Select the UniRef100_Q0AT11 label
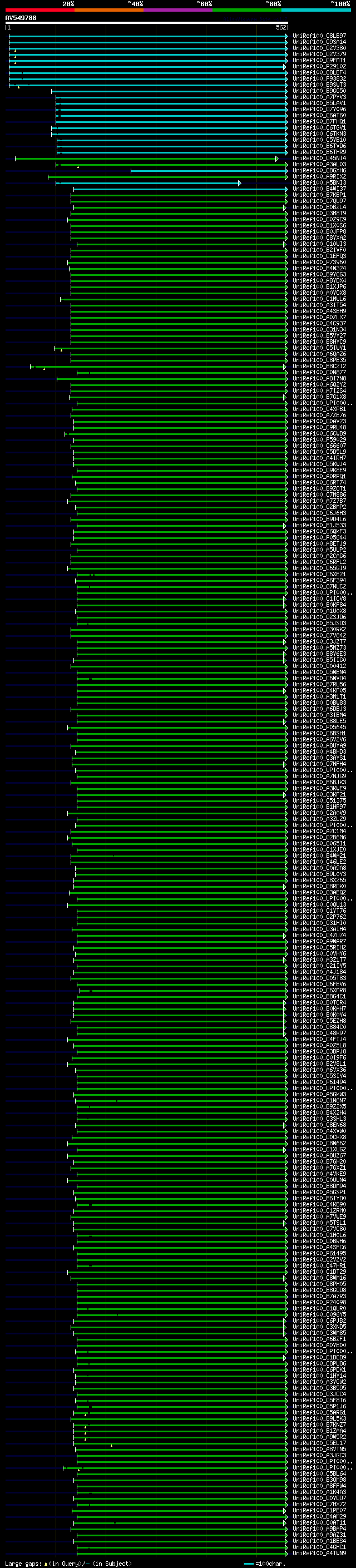This screenshot has width=356, height=1568. click(x=319, y=1522)
